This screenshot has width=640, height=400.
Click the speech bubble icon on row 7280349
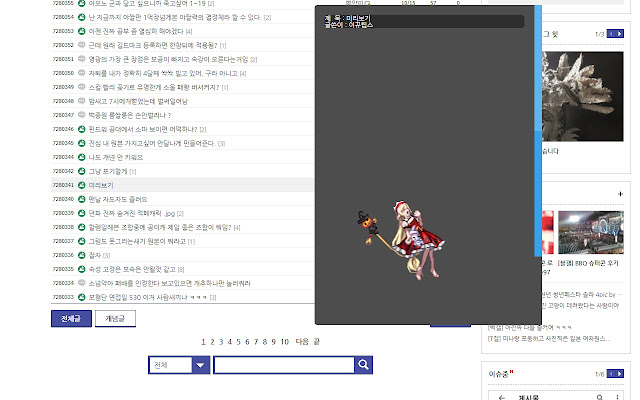pos(82,87)
